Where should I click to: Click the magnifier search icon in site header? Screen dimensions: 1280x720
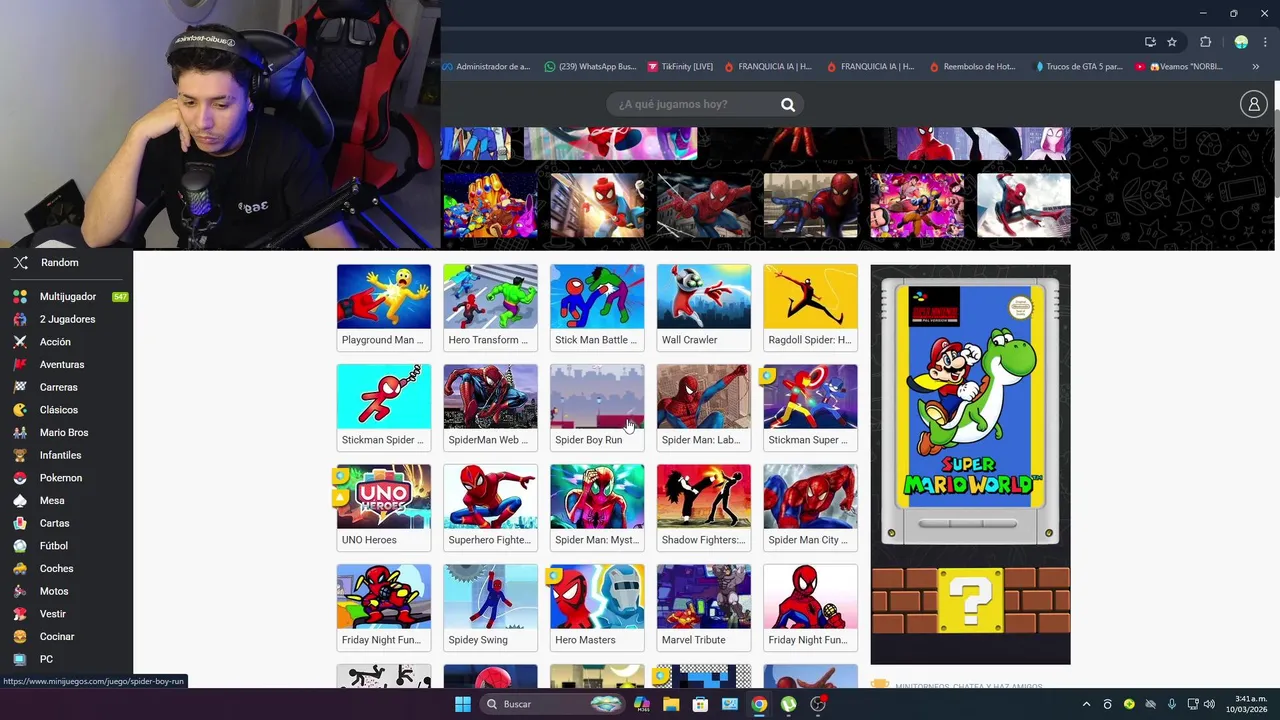click(788, 105)
